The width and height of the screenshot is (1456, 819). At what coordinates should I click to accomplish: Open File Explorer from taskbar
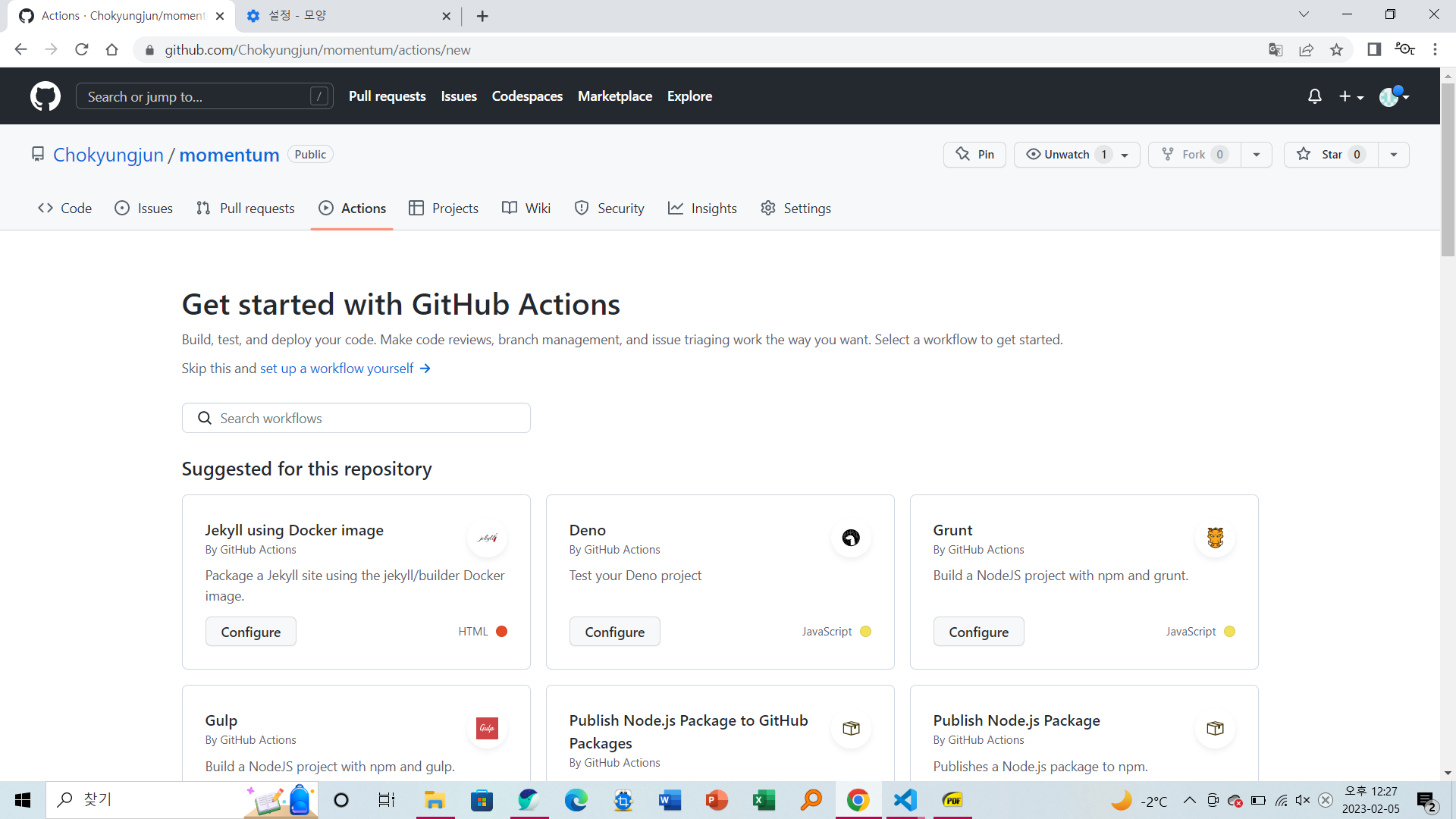pos(435,800)
